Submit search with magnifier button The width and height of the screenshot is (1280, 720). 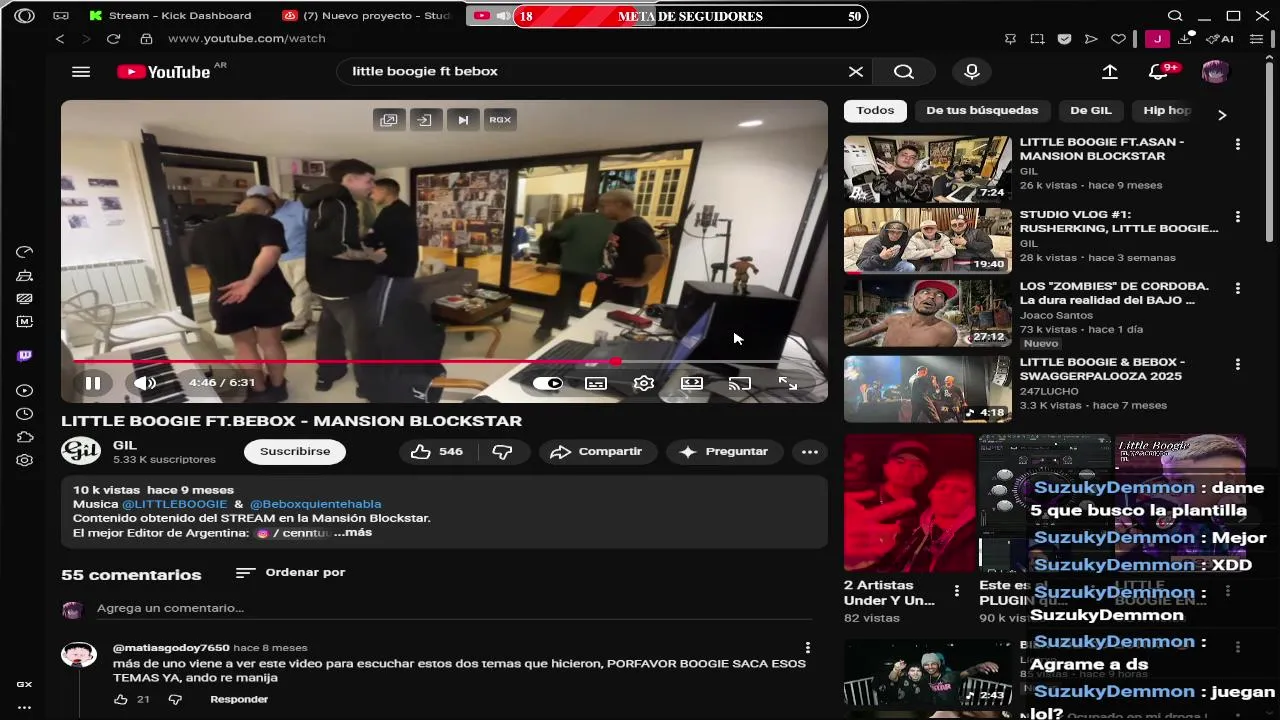(x=904, y=72)
